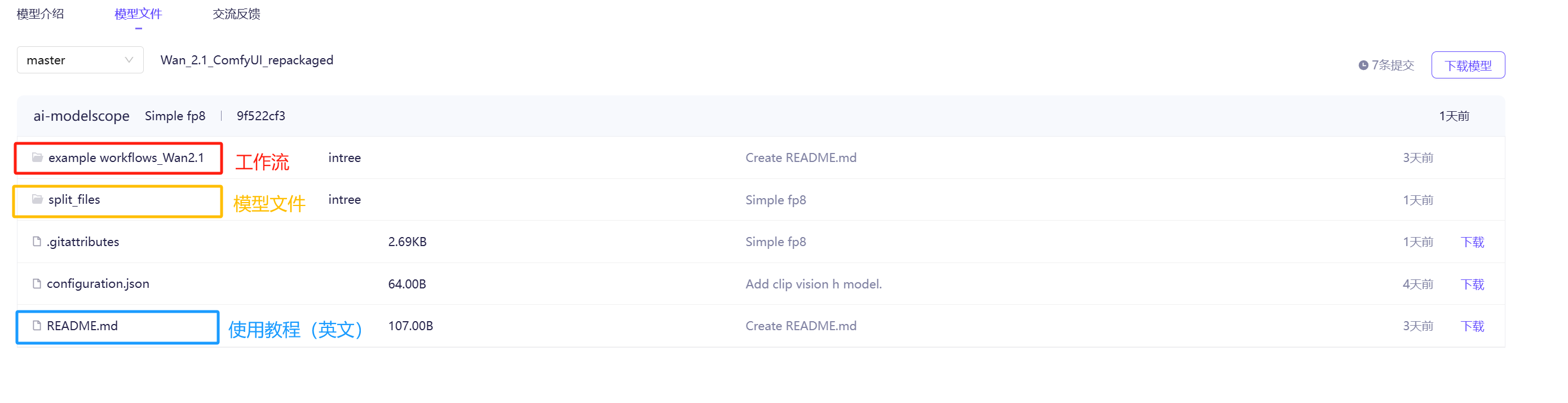Click the README.md file icon
This screenshot has width=1568, height=403.
tap(37, 326)
